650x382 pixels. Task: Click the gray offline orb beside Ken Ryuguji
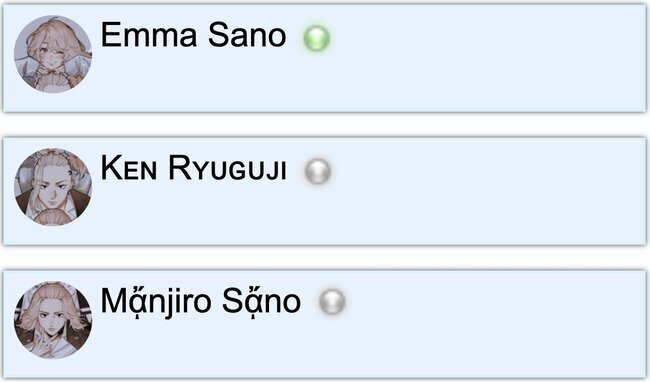coord(318,171)
